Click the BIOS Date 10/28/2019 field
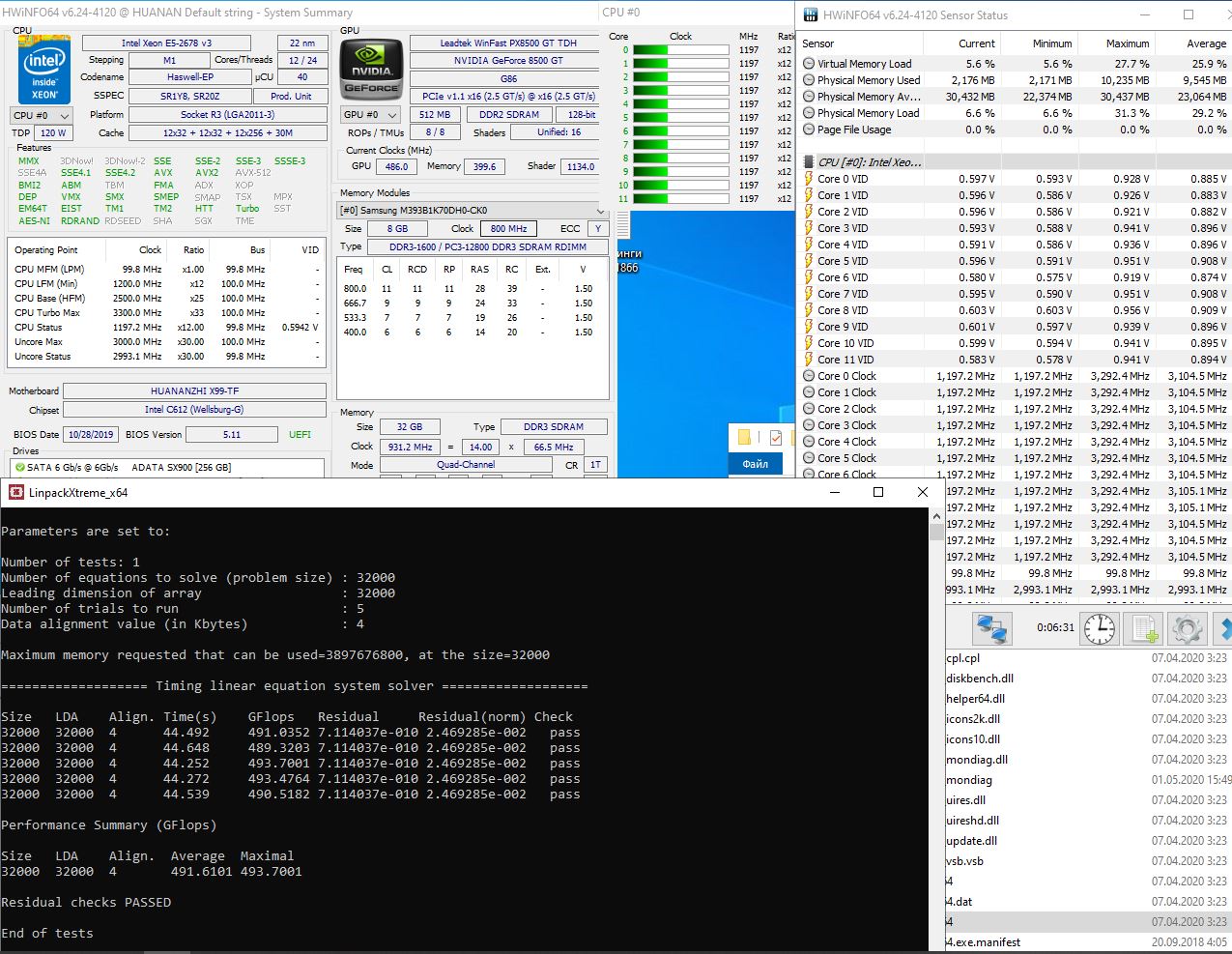The image size is (1232, 954). click(92, 435)
